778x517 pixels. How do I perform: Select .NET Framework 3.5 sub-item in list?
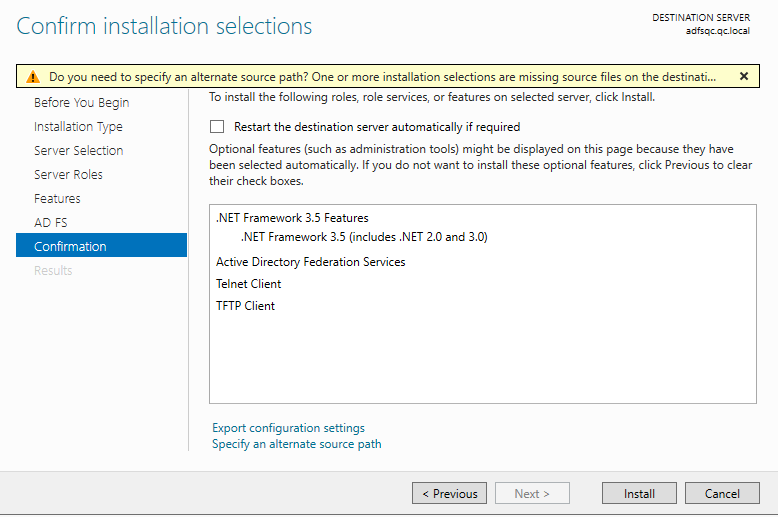click(364, 237)
